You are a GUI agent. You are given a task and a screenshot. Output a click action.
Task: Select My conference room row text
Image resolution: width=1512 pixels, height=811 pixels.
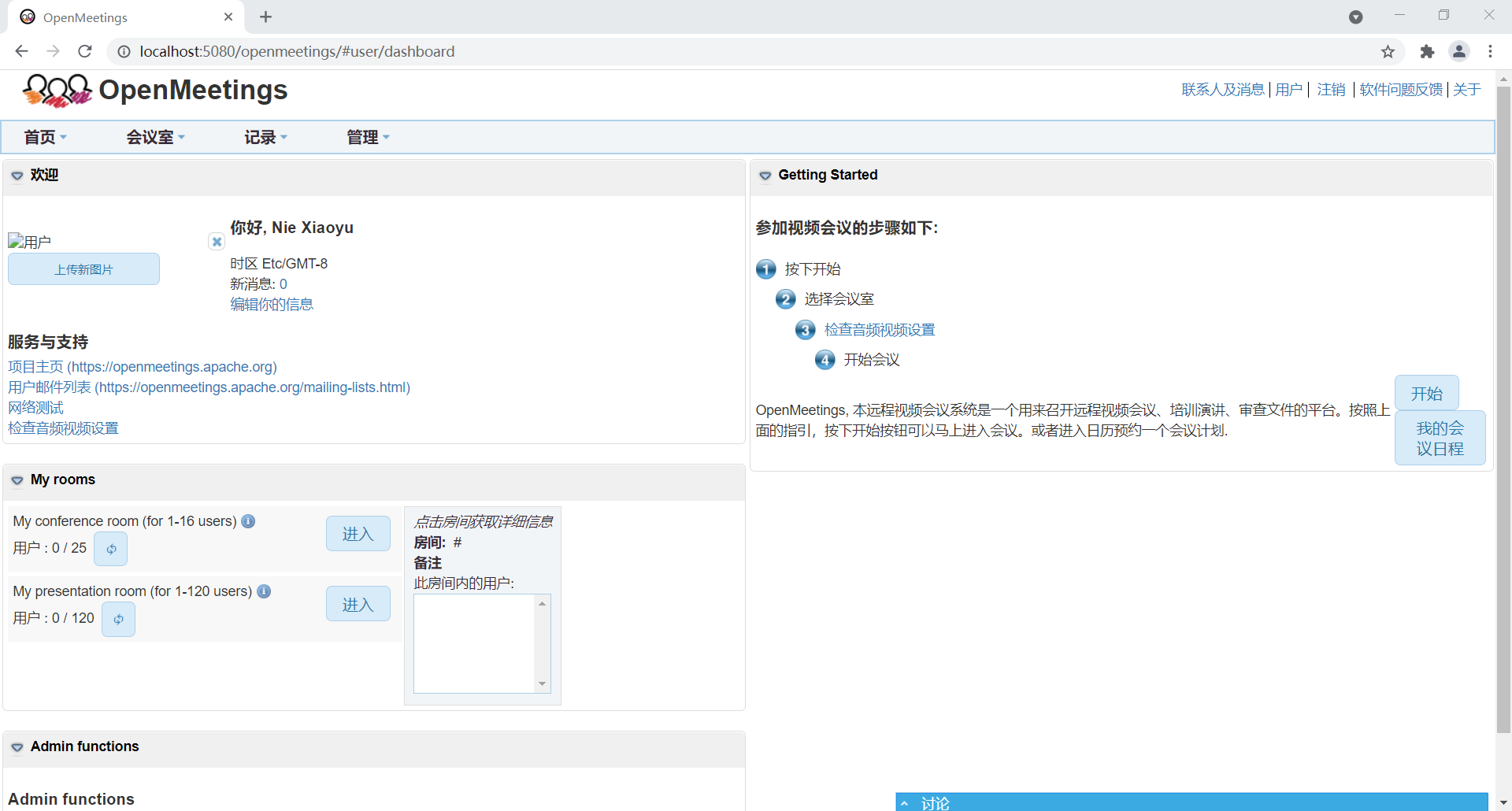[124, 521]
